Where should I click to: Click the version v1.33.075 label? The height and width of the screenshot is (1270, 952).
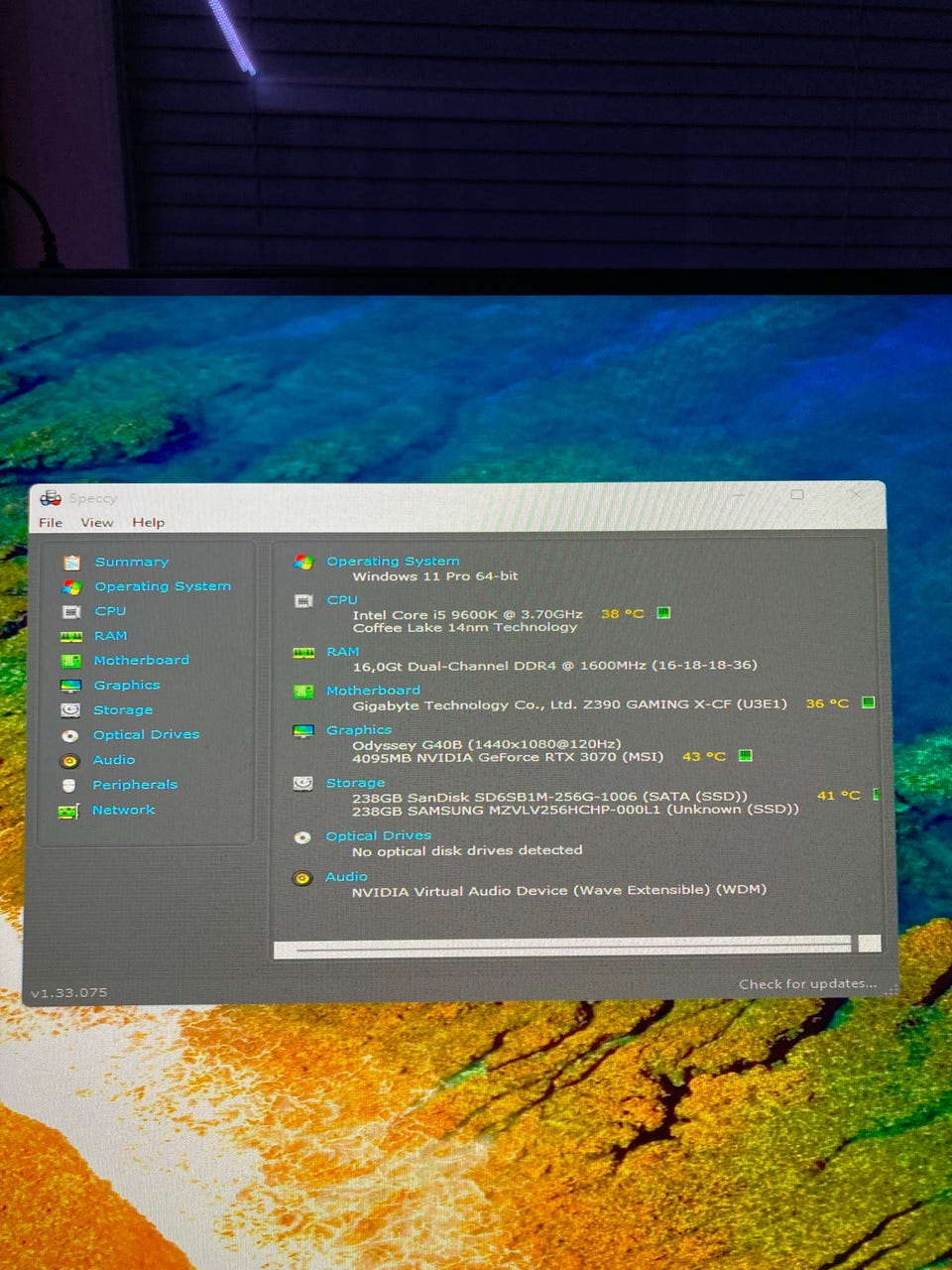(x=68, y=993)
